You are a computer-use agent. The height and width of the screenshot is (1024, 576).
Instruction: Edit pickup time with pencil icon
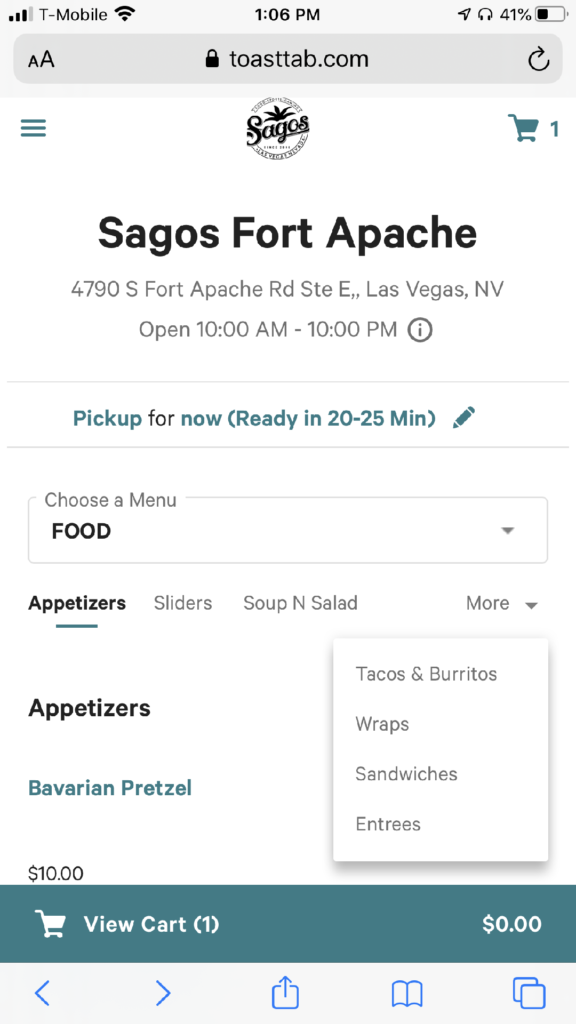point(464,417)
